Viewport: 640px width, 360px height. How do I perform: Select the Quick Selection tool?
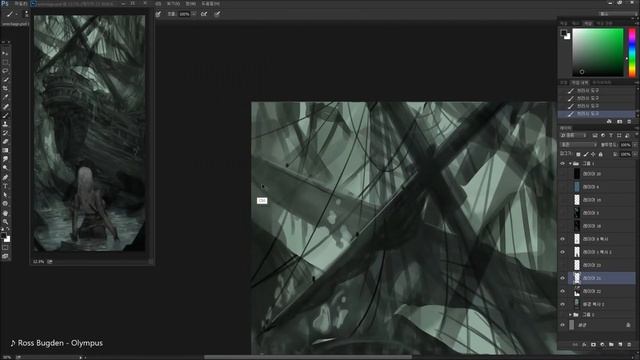click(5, 80)
